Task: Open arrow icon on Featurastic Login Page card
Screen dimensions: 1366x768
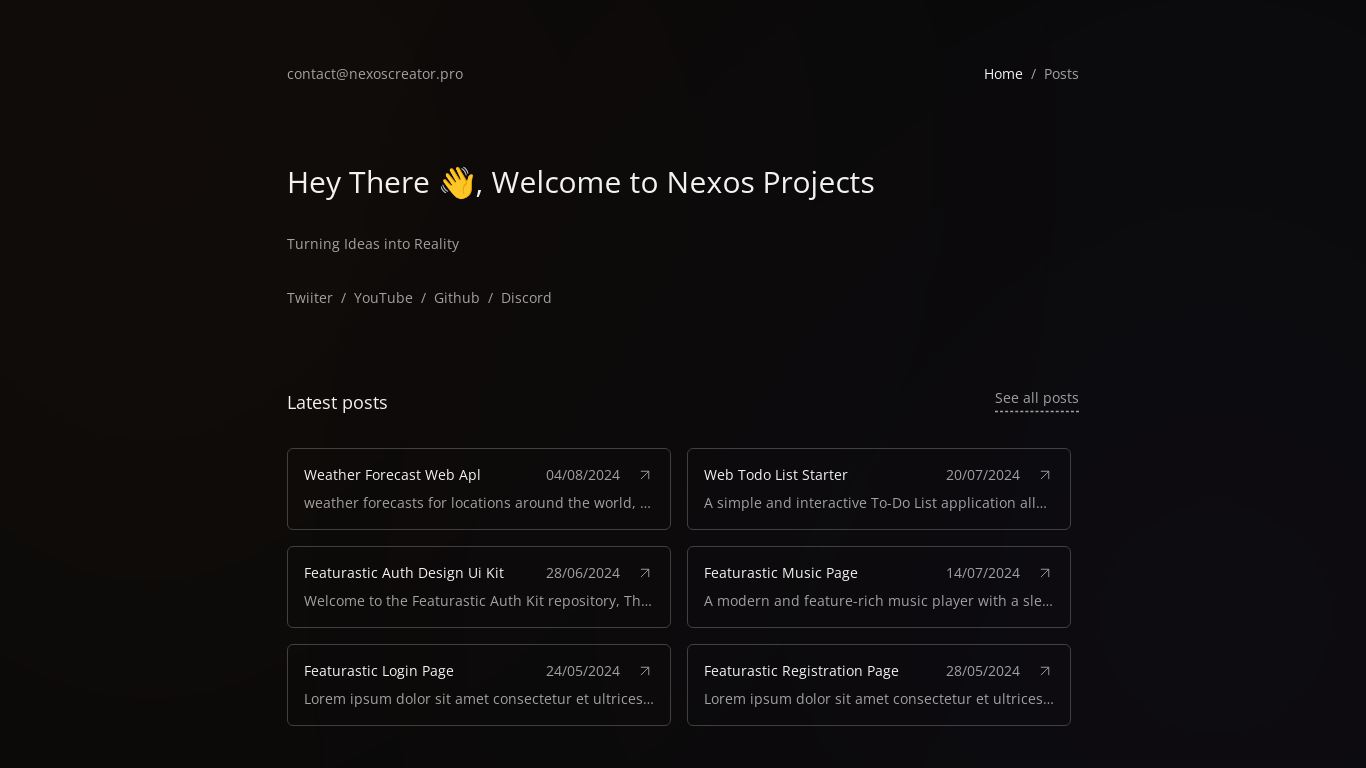Action: click(x=645, y=671)
